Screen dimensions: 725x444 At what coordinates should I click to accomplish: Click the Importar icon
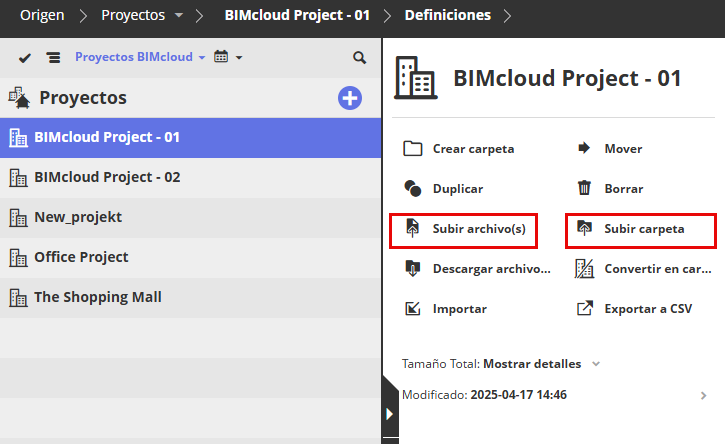[x=413, y=309]
